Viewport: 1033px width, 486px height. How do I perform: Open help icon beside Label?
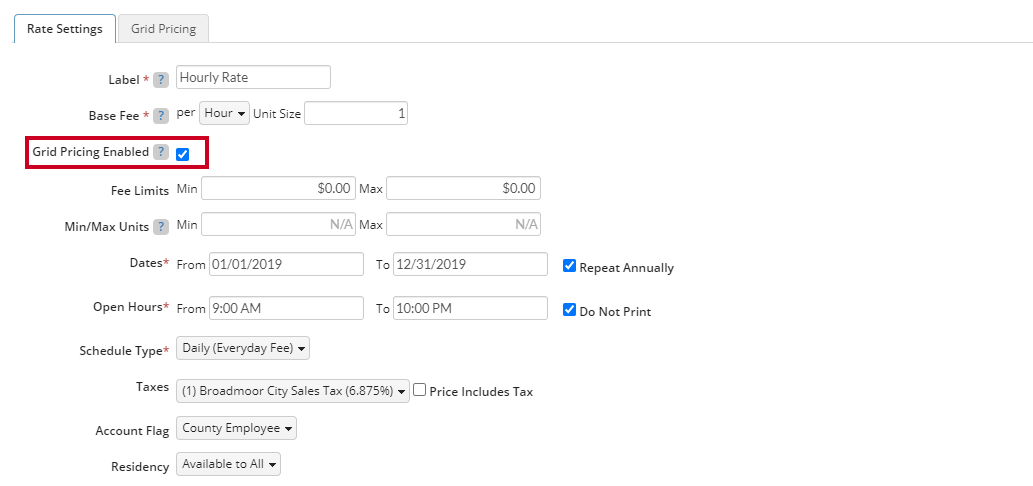pos(161,80)
